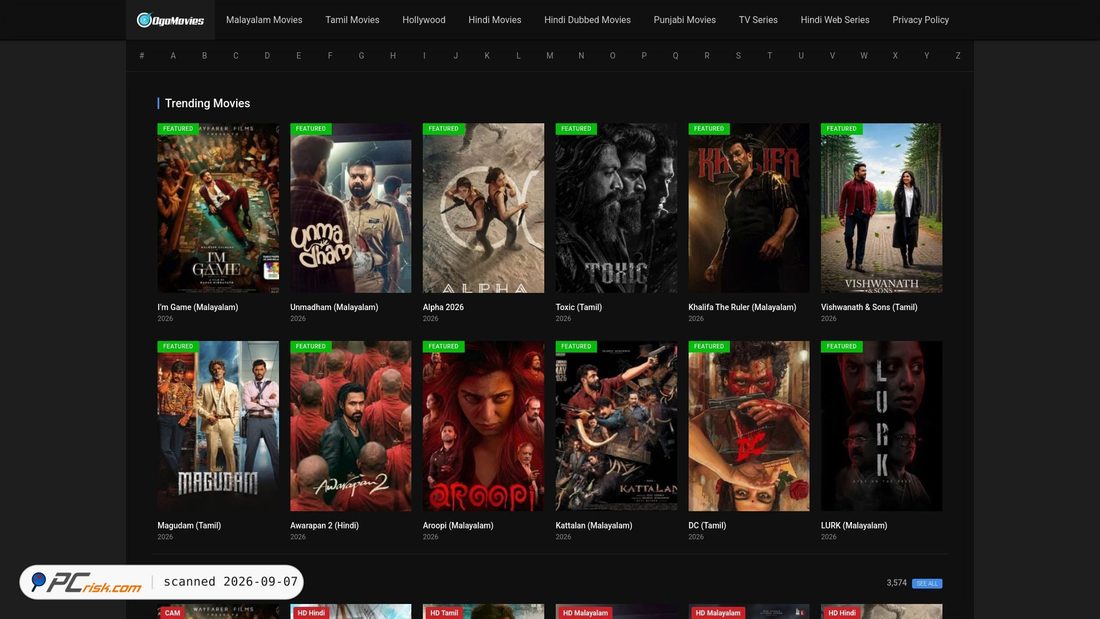Viewport: 1100px width, 619px height.
Task: Open the DC Tamil movie poster
Action: [x=749, y=426]
